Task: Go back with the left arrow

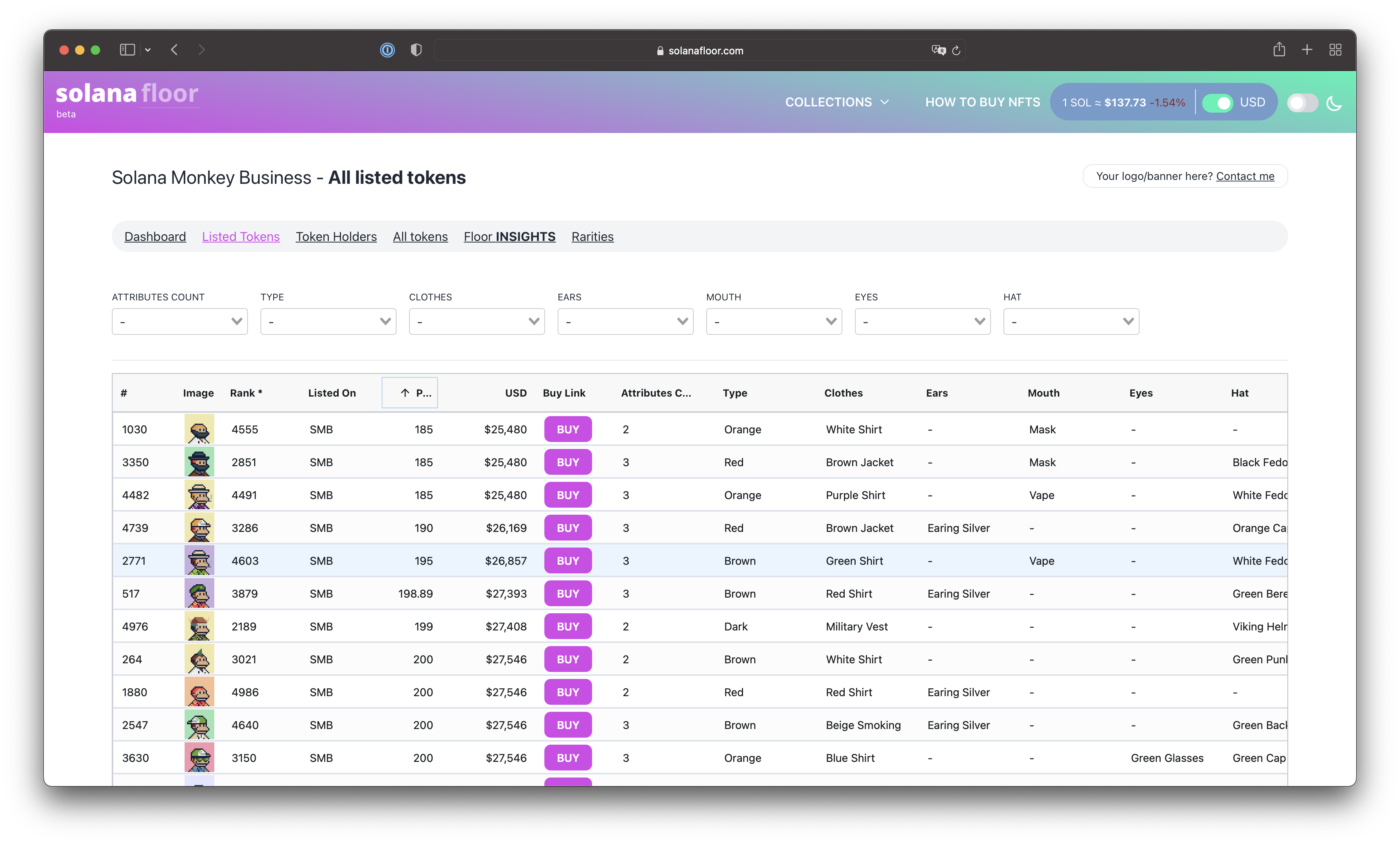Action: (x=174, y=50)
